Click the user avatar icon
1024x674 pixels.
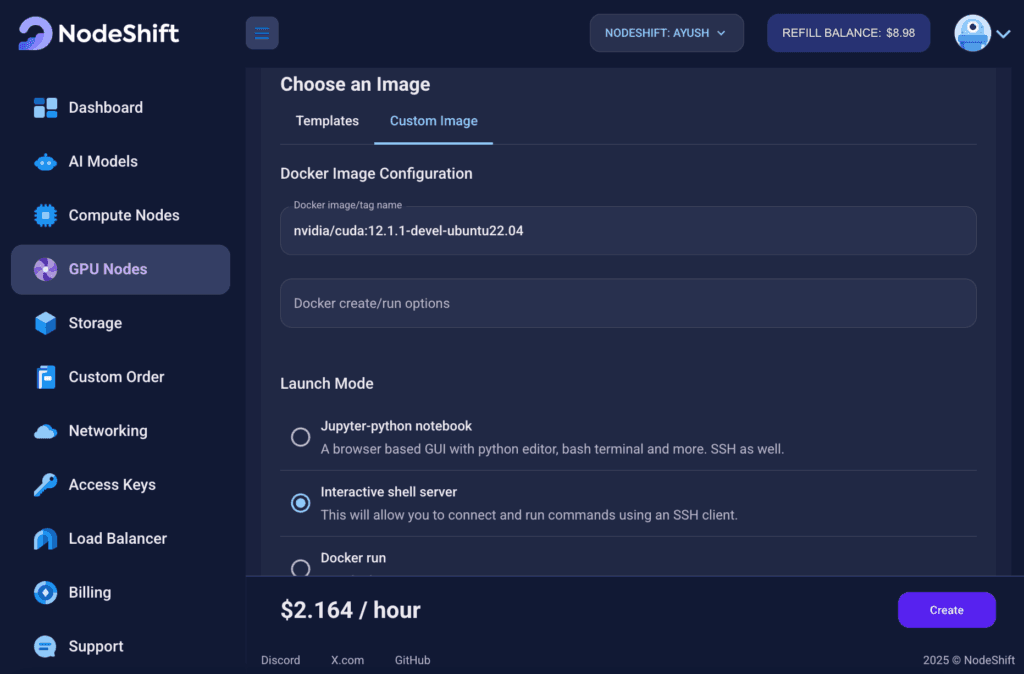pos(972,33)
